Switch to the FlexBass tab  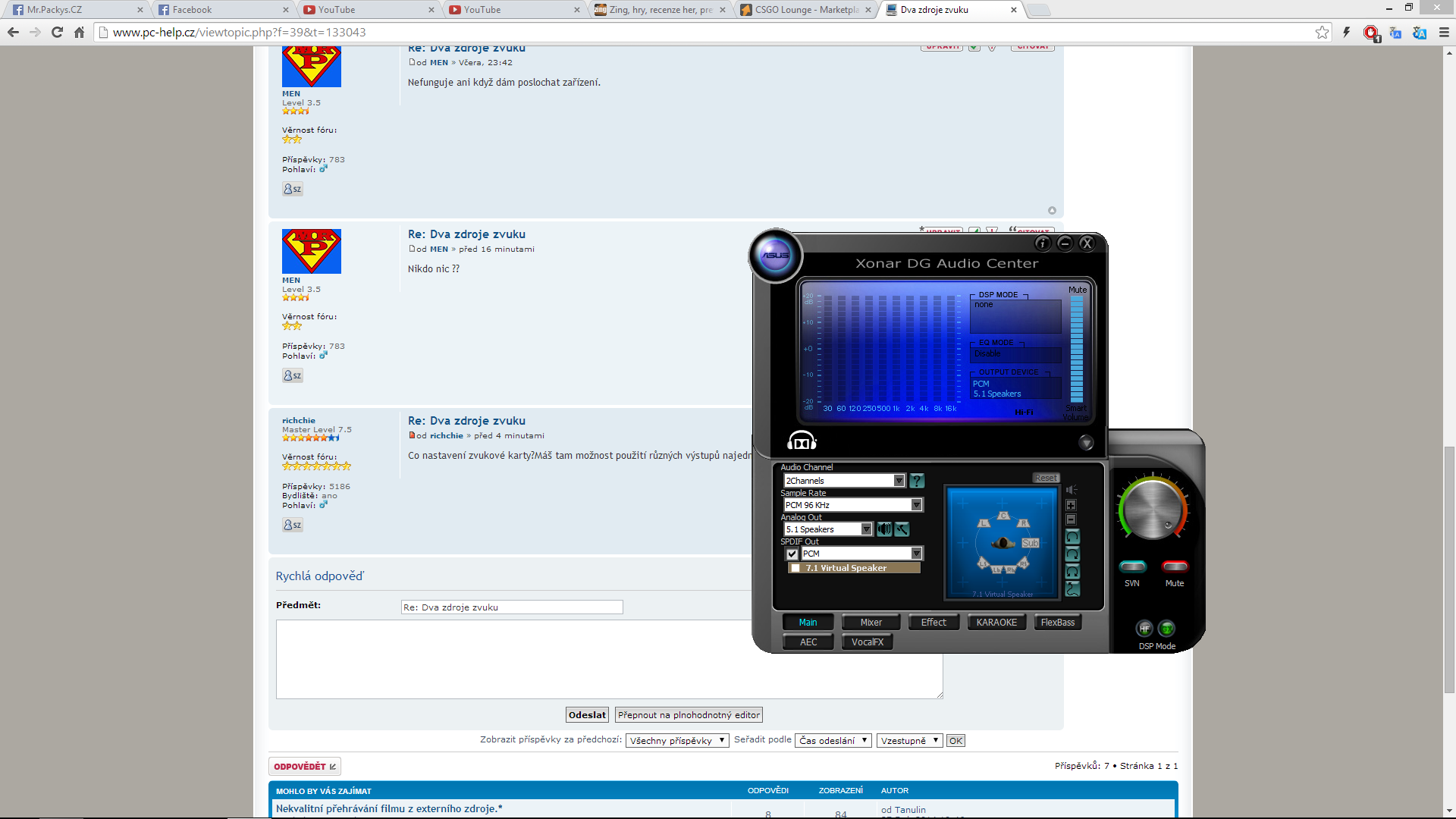(1057, 623)
